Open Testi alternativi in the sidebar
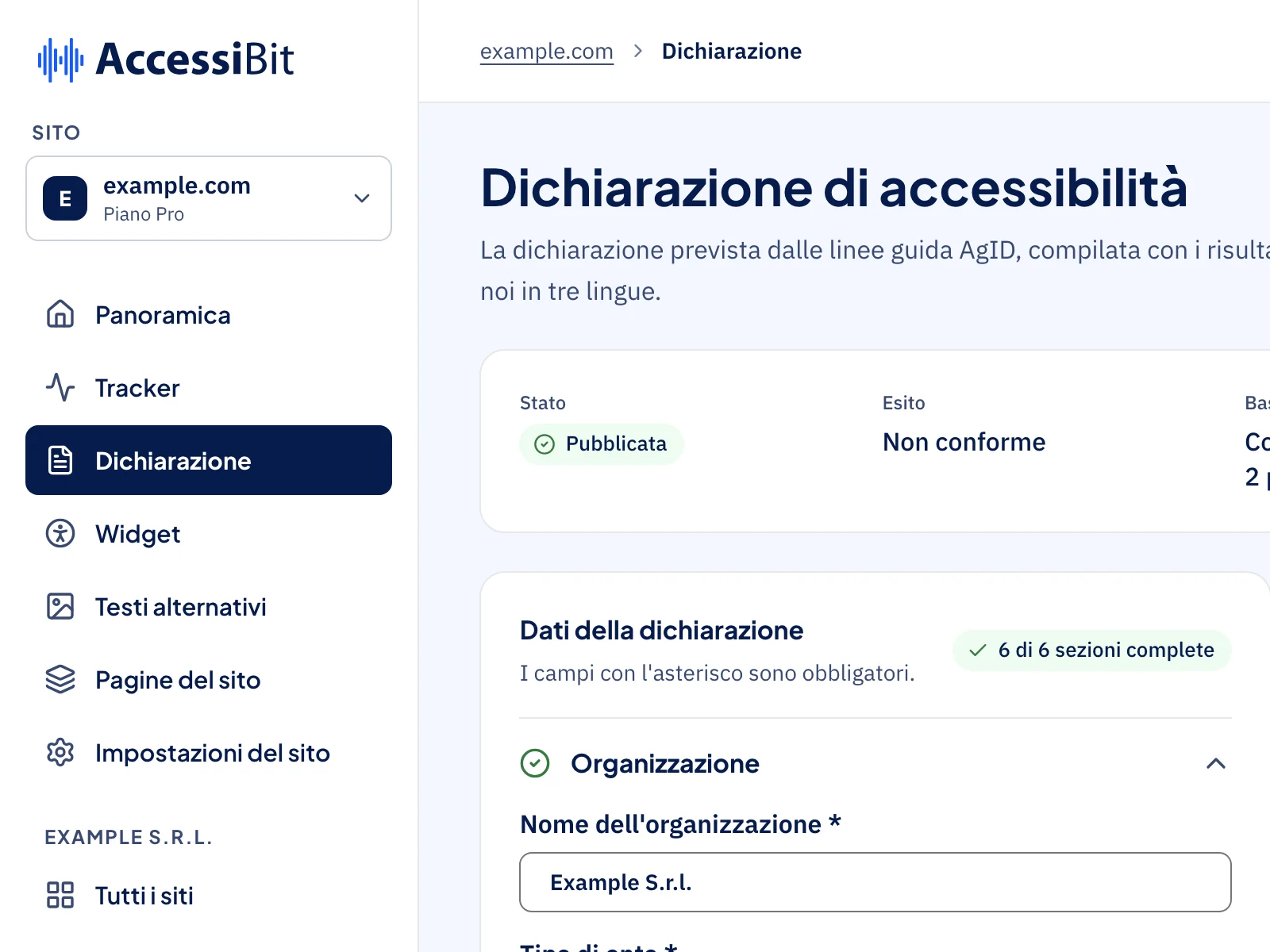This screenshot has height=952, width=1270. coord(209,606)
